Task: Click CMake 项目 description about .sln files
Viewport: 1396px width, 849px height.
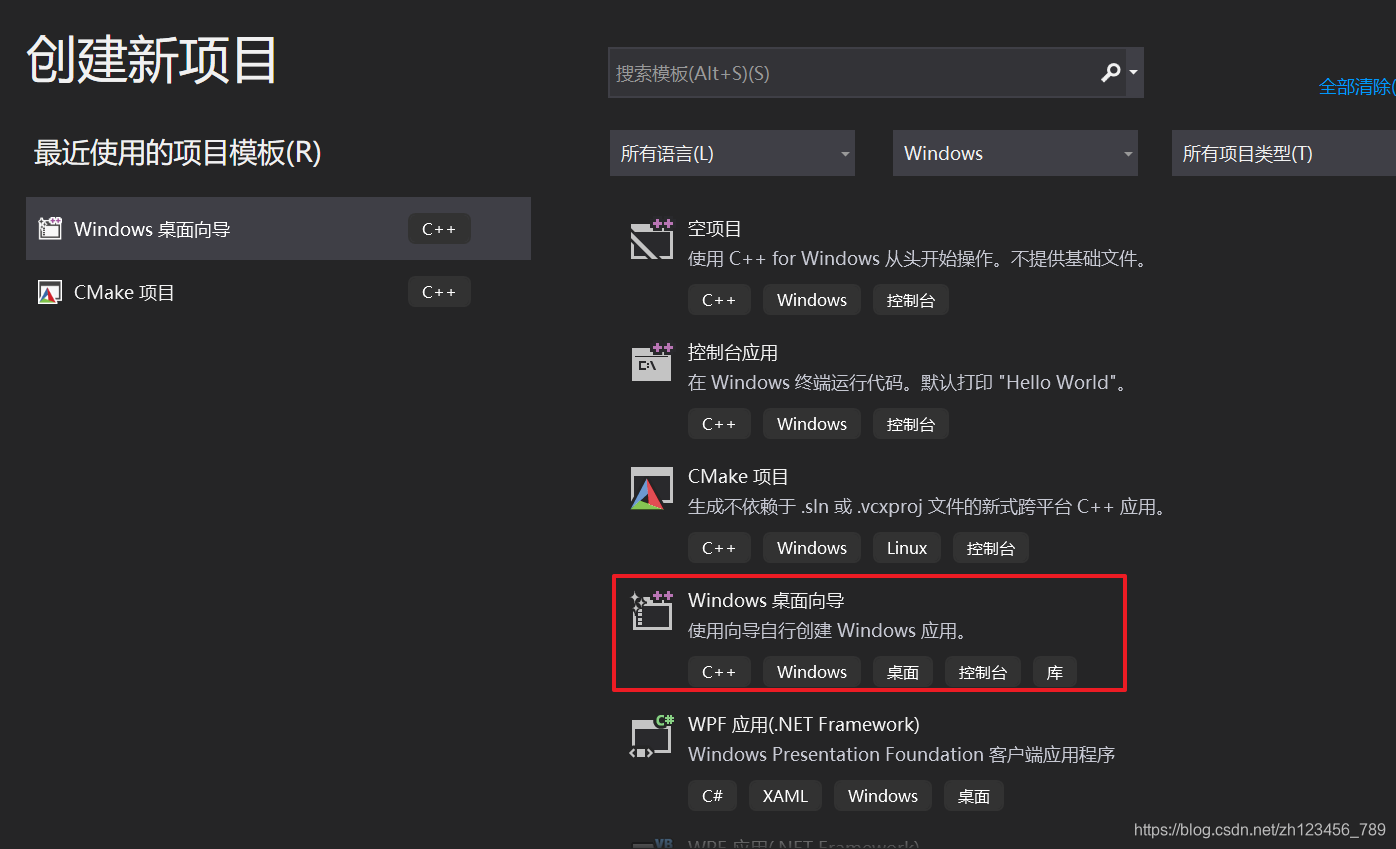Action: click(x=928, y=507)
